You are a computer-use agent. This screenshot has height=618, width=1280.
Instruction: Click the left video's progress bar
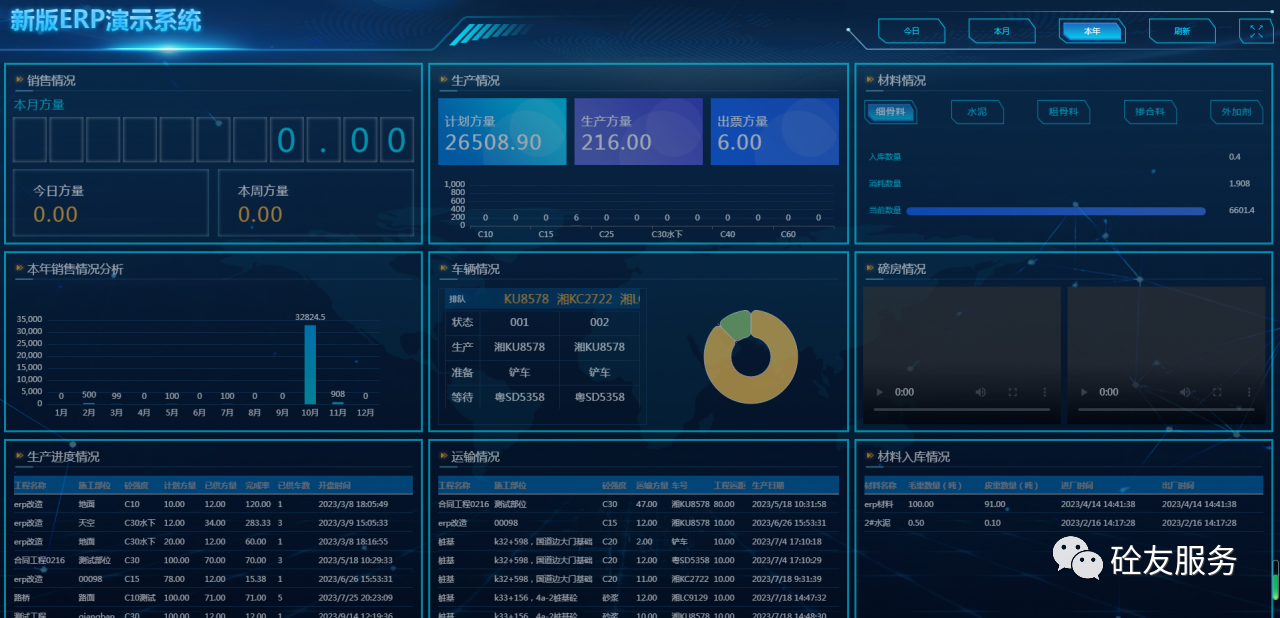962,410
